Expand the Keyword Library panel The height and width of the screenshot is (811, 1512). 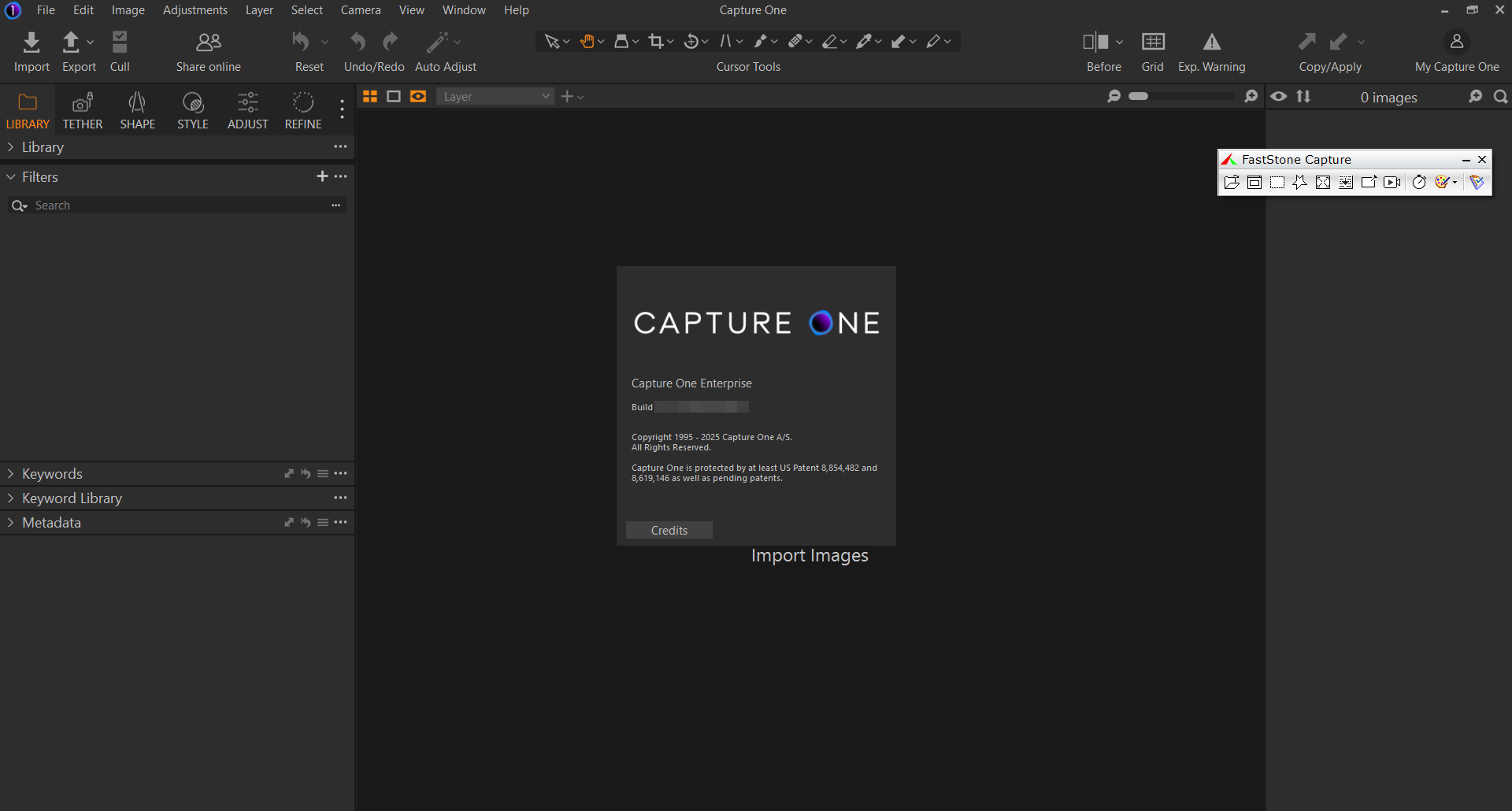click(10, 498)
